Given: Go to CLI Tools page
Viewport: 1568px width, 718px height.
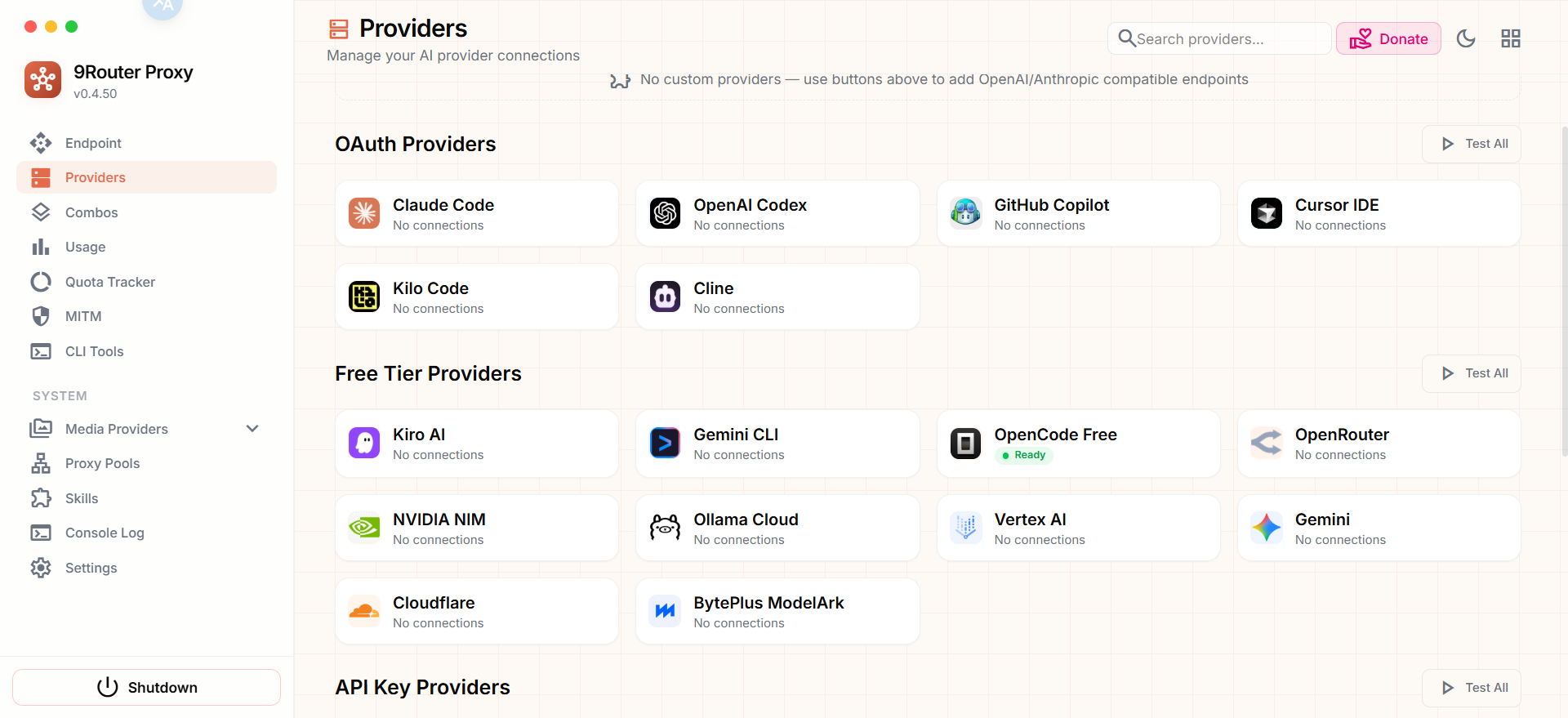Looking at the screenshot, I should click(147, 351).
